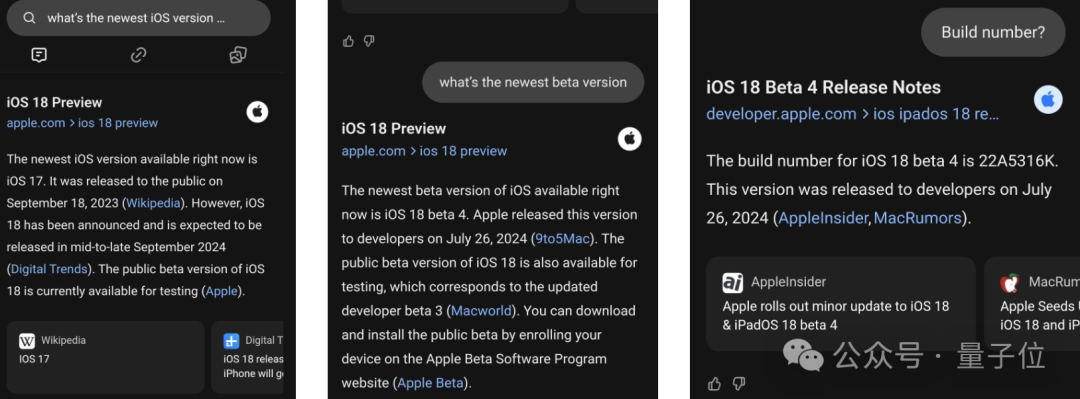
Task: Open the Digital Trends citation link
Action: click(49, 269)
